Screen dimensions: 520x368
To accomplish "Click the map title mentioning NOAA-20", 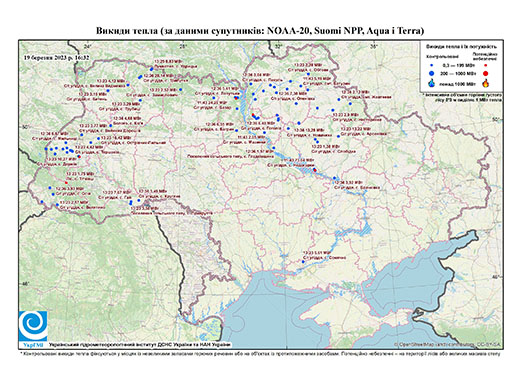I will pyautogui.click(x=260, y=31).
